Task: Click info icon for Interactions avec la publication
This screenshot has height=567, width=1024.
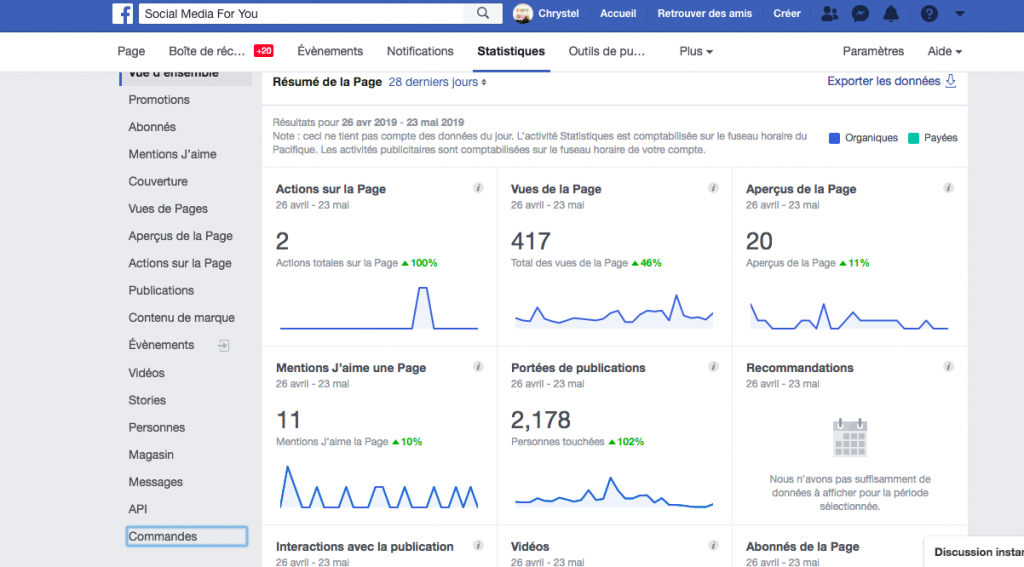Action: coord(478,545)
